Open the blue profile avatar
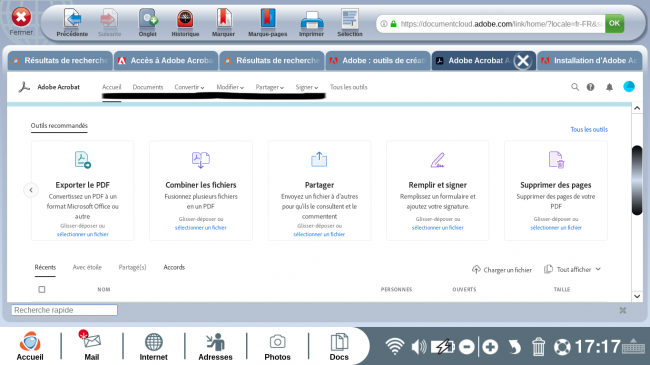 [x=629, y=86]
